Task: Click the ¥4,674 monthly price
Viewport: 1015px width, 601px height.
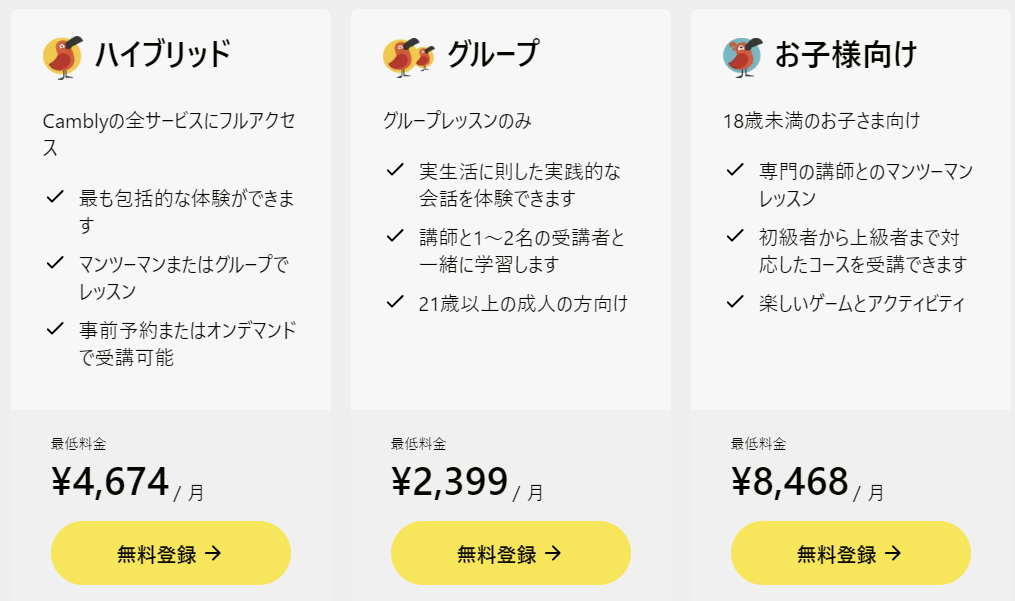Action: coord(111,482)
